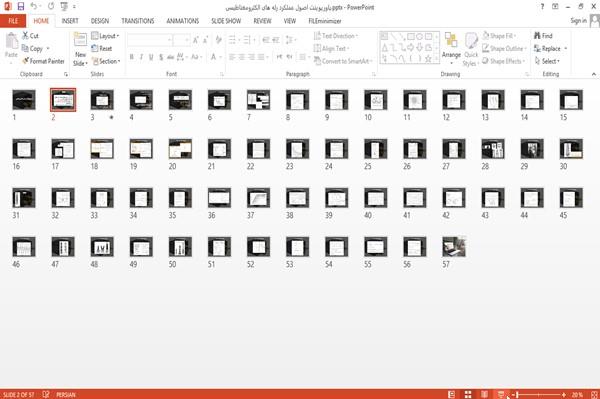Click the Save icon in quick access toolbar
This screenshot has height=399, width=600.
(x=20, y=6)
